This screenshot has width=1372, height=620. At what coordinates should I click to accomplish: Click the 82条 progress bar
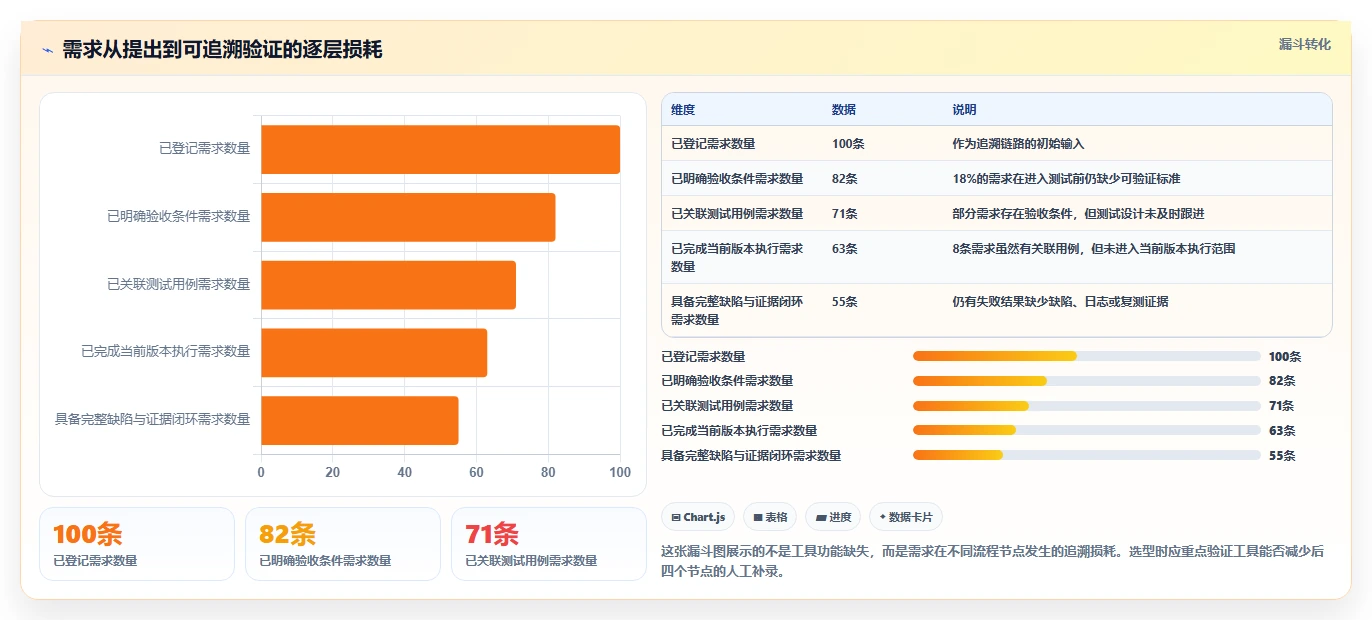pyautogui.click(x=1087, y=381)
